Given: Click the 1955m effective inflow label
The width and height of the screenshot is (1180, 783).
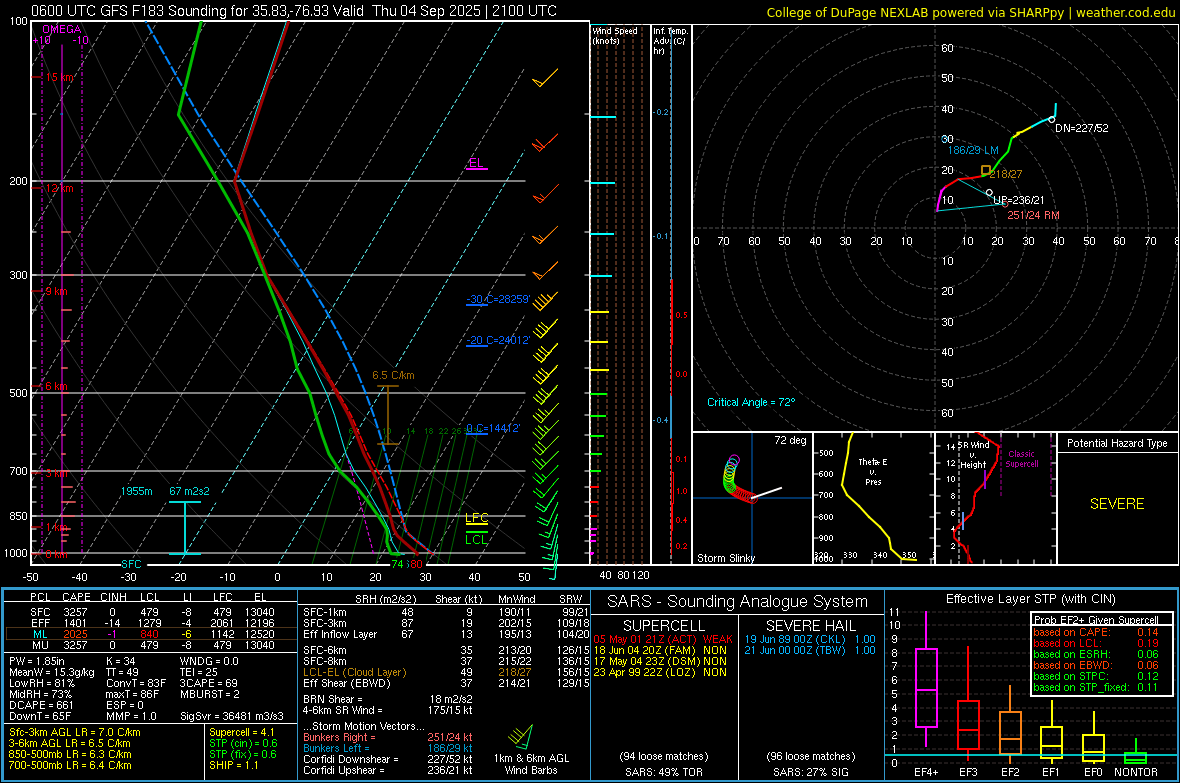Looking at the screenshot, I should pos(136,491).
